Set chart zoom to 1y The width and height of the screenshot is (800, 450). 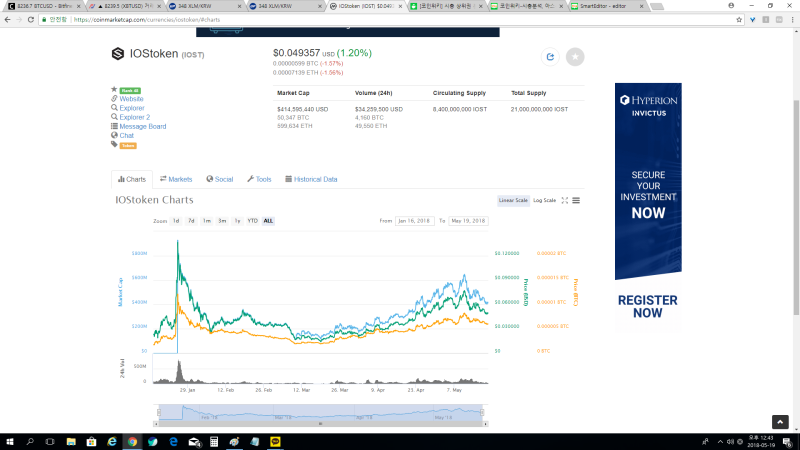point(237,221)
